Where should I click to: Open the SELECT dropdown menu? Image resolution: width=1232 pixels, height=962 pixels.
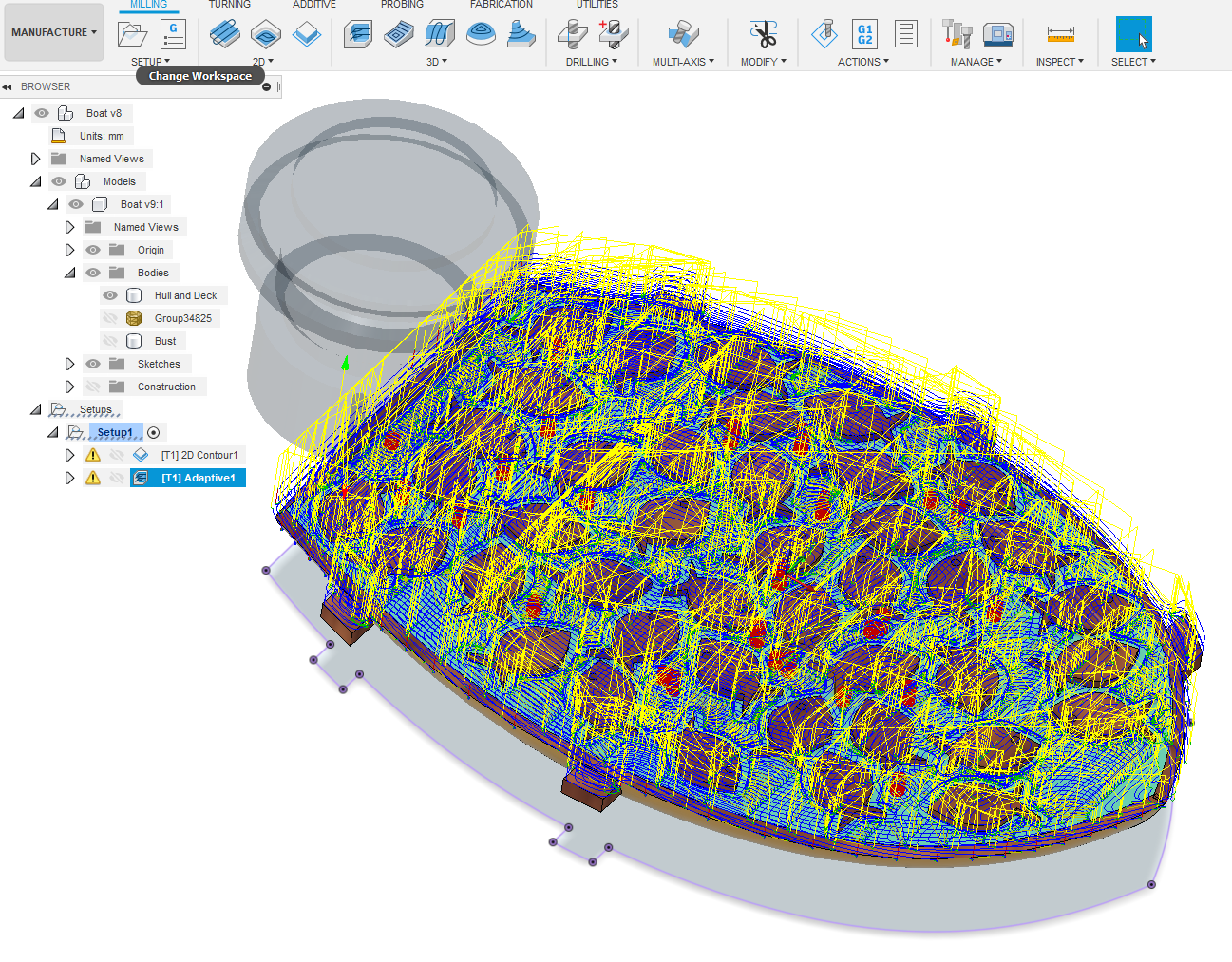pyautogui.click(x=1133, y=62)
